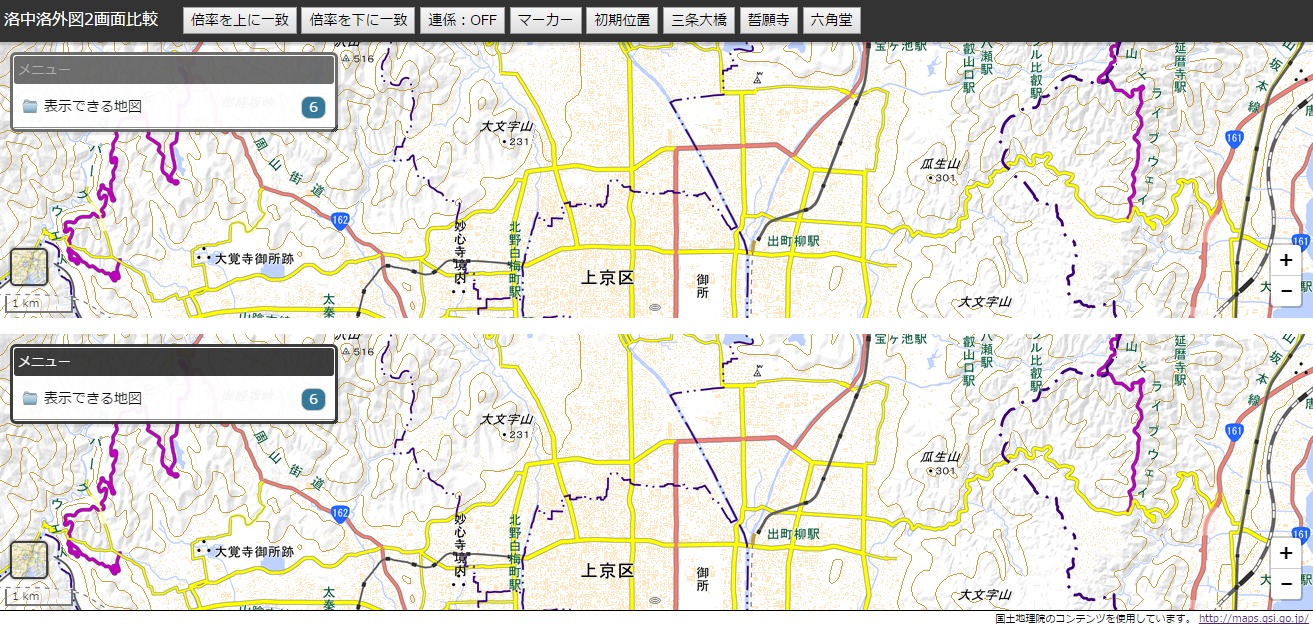The width and height of the screenshot is (1313, 643).
Task: Zoom out on the lower map
Action: click(x=1285, y=582)
